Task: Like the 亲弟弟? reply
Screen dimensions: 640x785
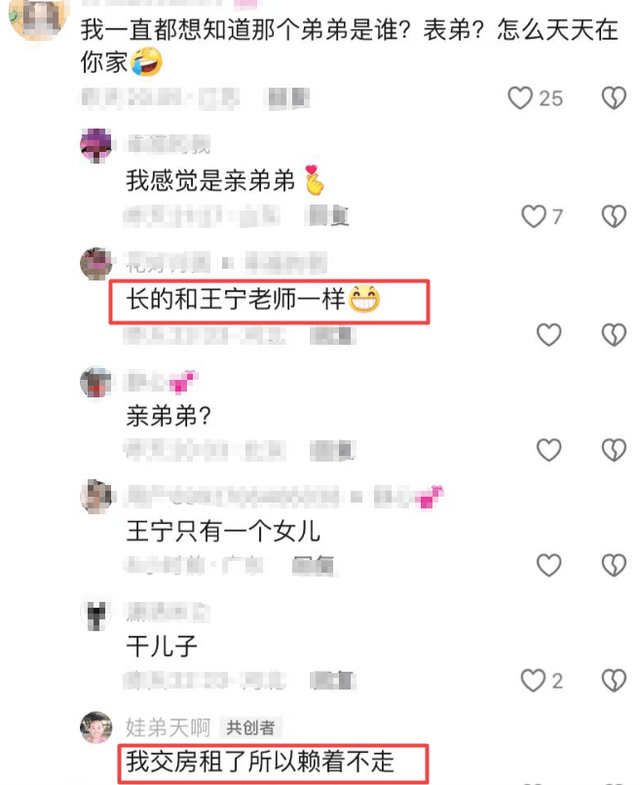Action: [x=549, y=450]
